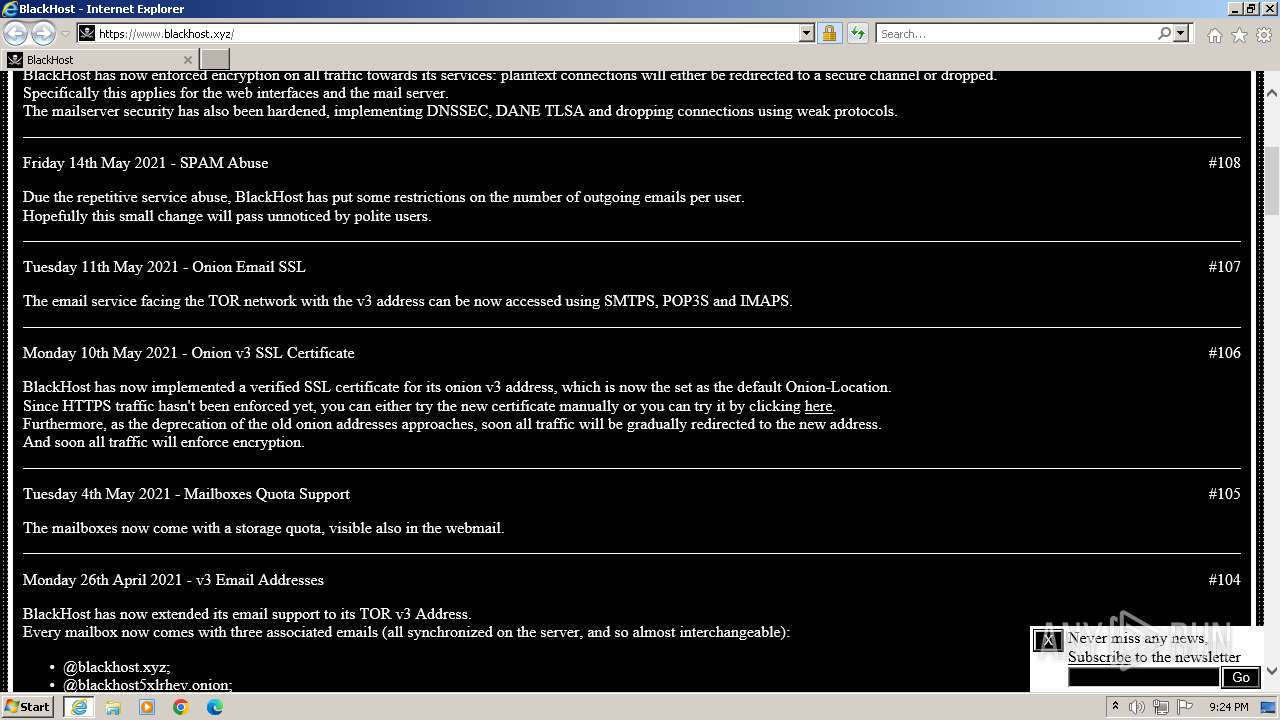Select heading 'Friday 14th May 2021 - SPAM Abuse'
This screenshot has height=720, width=1280.
point(146,162)
